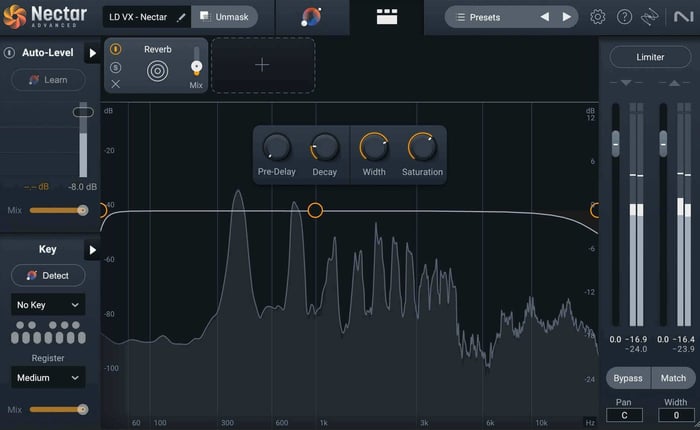Open the Register Medium dropdown
700x430 pixels.
pos(48,378)
